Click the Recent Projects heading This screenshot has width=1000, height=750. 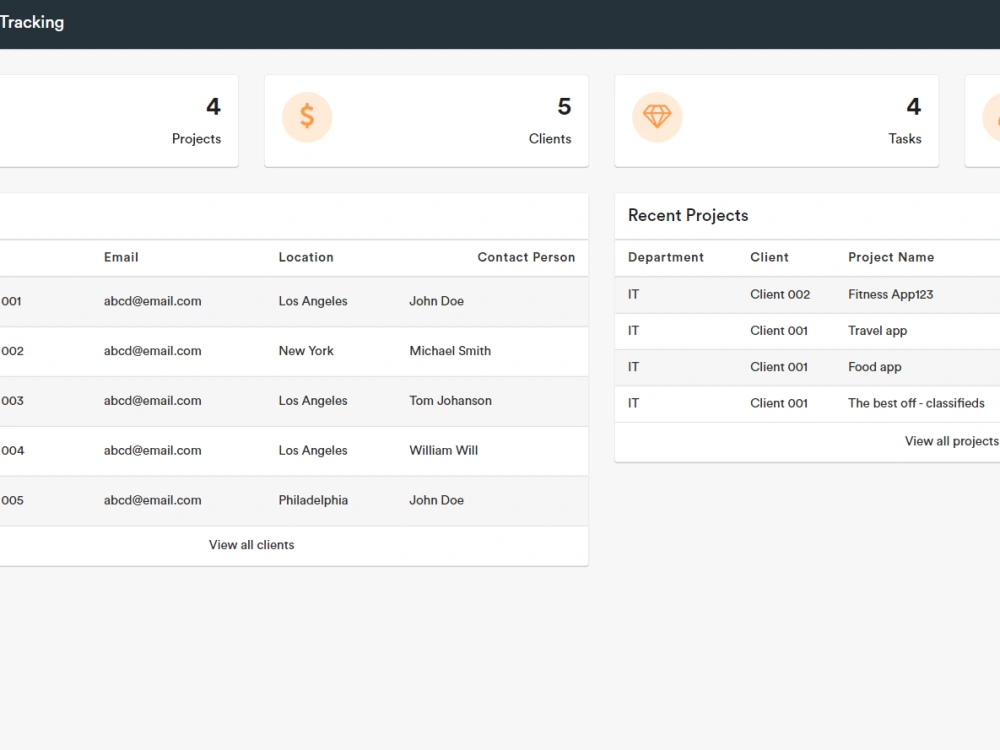pos(688,216)
